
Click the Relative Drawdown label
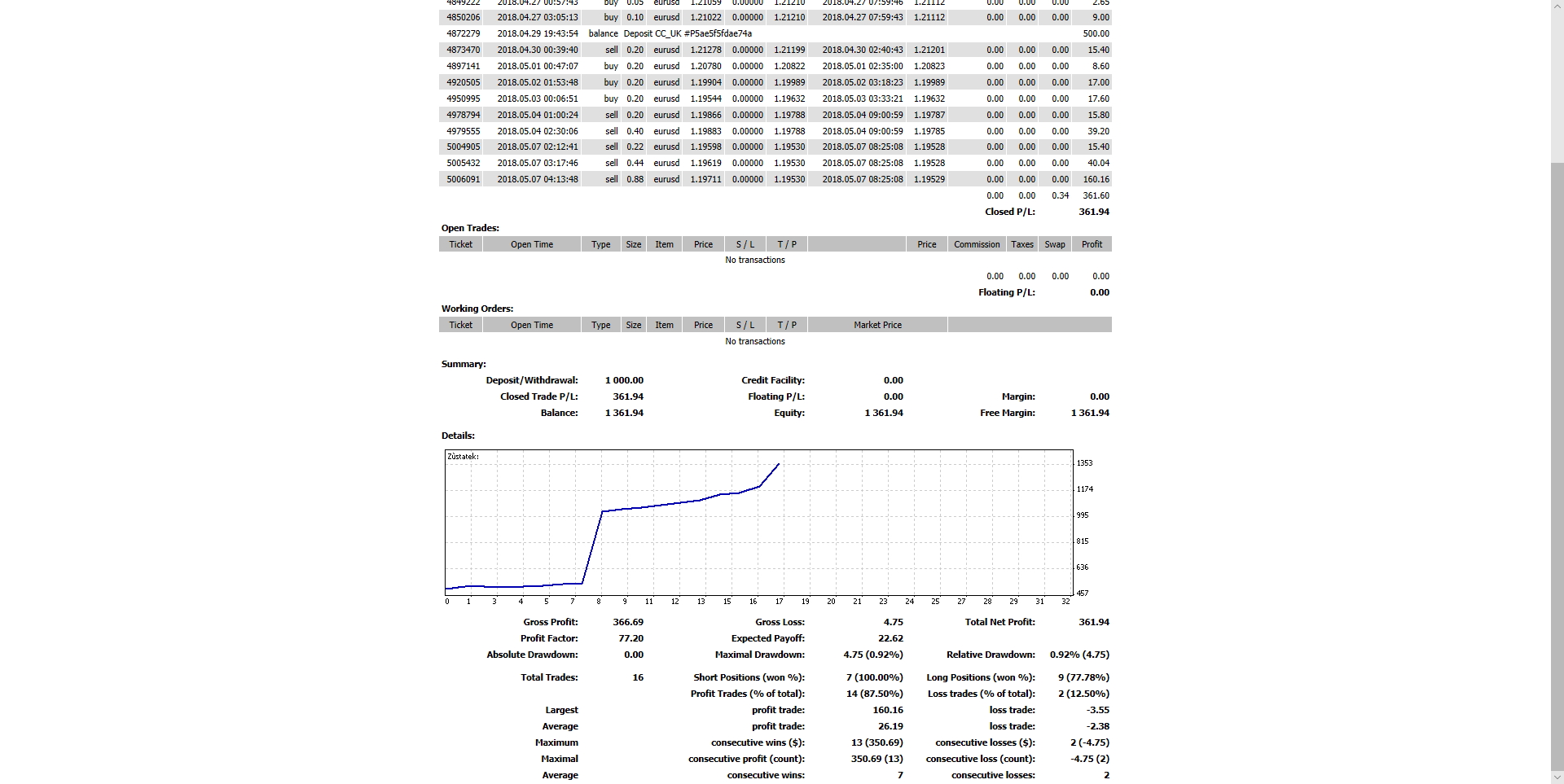tap(991, 655)
